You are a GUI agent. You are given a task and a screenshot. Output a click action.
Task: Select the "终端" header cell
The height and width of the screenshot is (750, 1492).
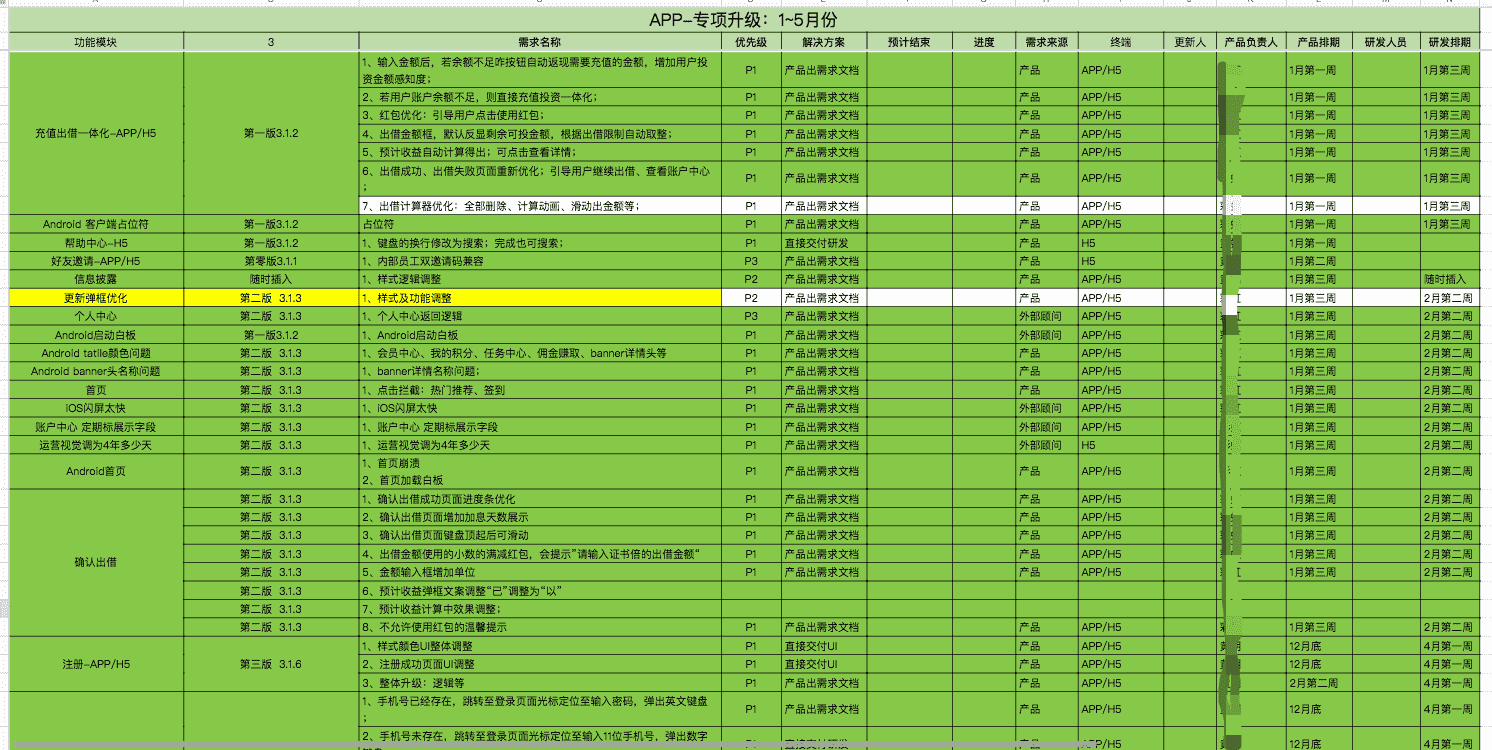1121,42
